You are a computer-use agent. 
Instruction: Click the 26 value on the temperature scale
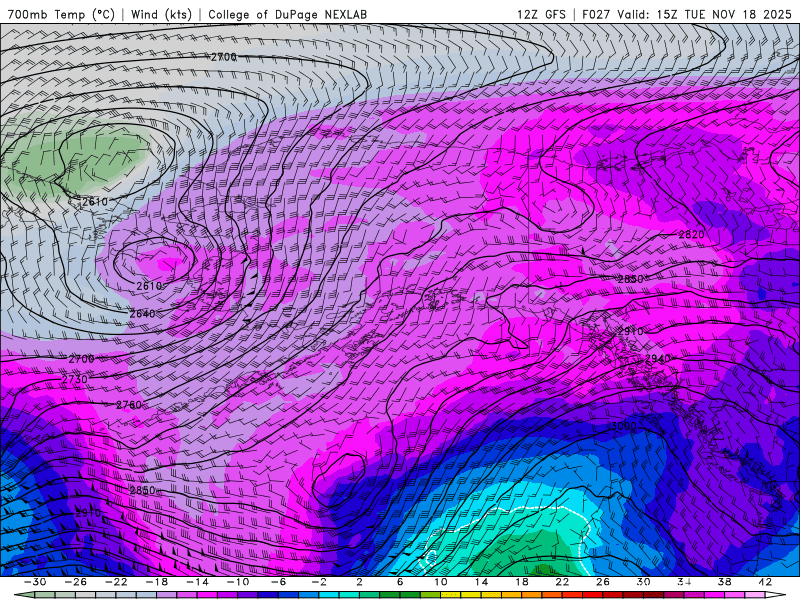[603, 582]
